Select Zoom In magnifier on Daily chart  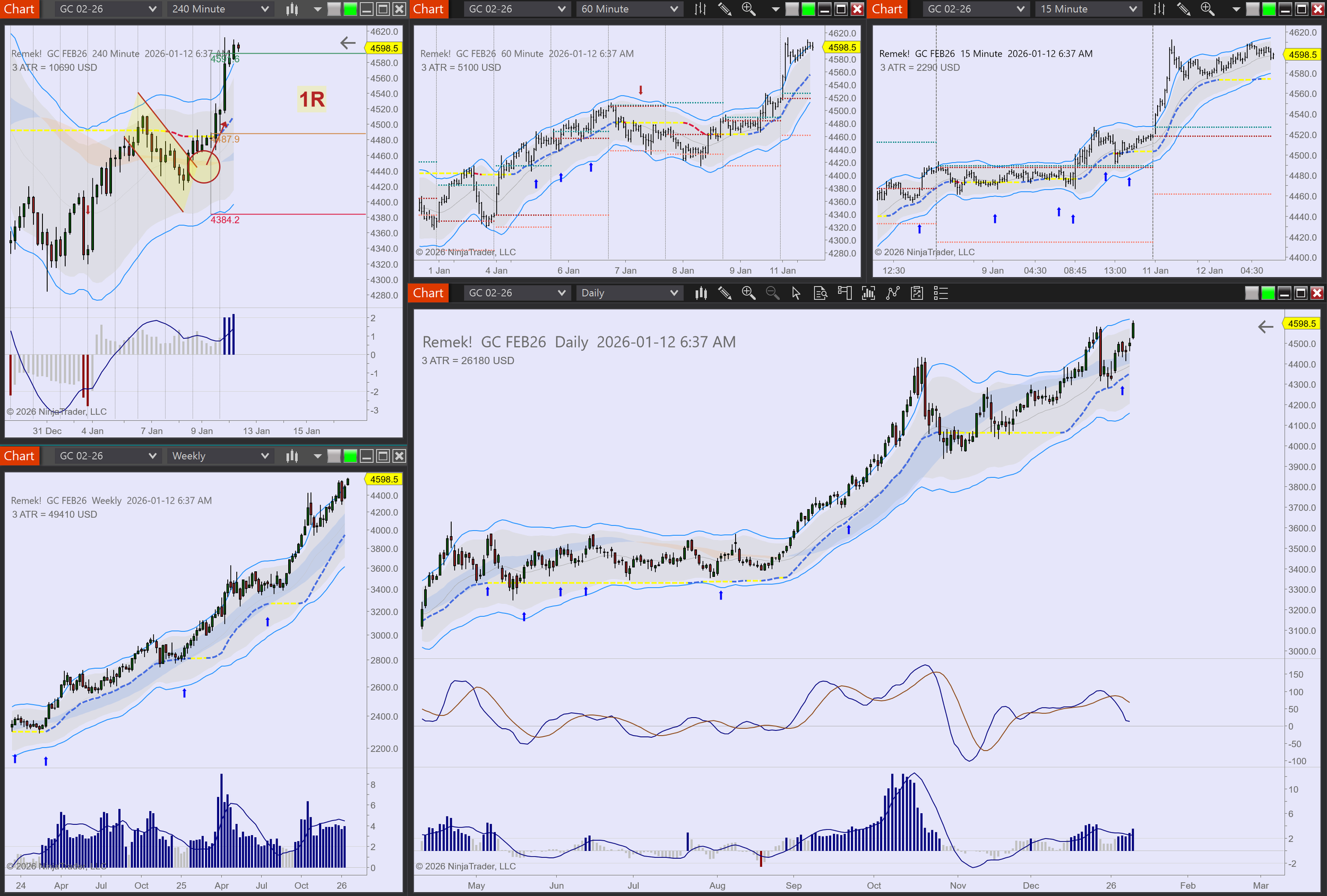tap(748, 293)
